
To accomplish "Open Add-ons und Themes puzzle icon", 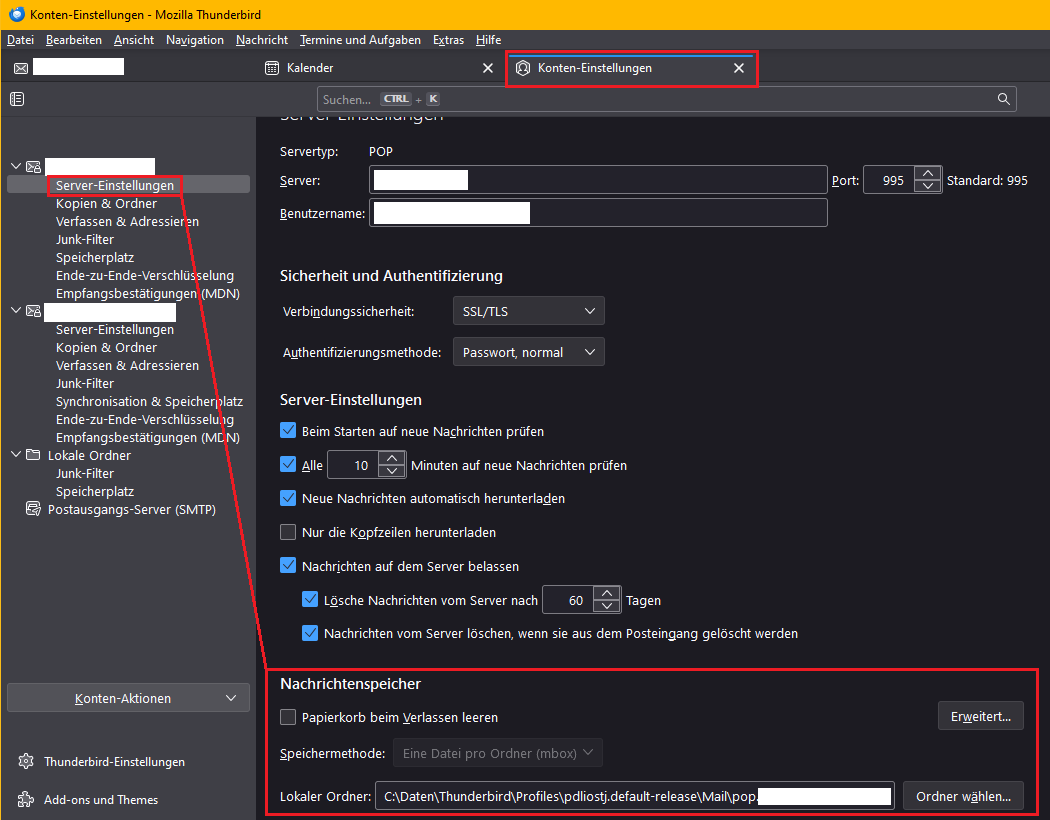I will point(27,800).
